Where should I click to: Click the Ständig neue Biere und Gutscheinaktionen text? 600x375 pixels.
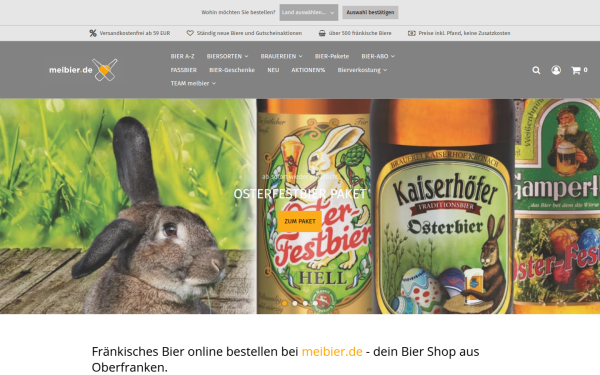(x=249, y=33)
